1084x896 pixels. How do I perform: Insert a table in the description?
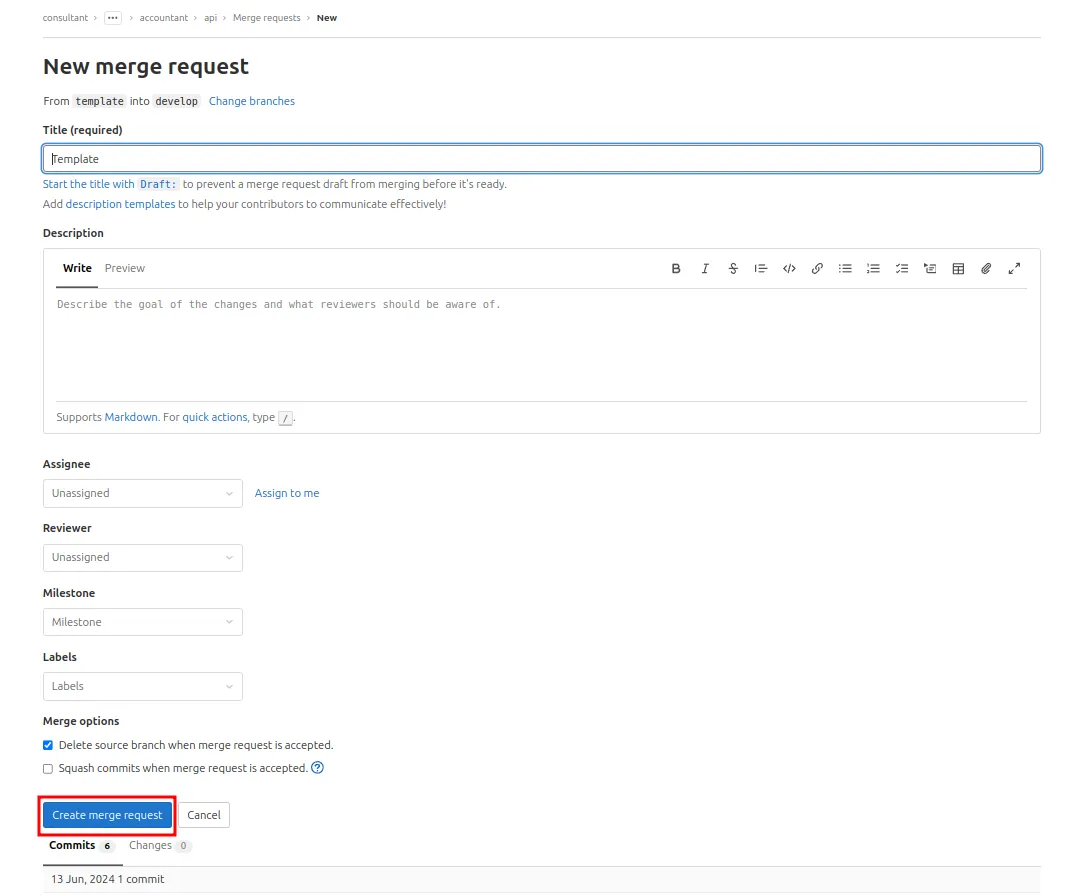958,269
